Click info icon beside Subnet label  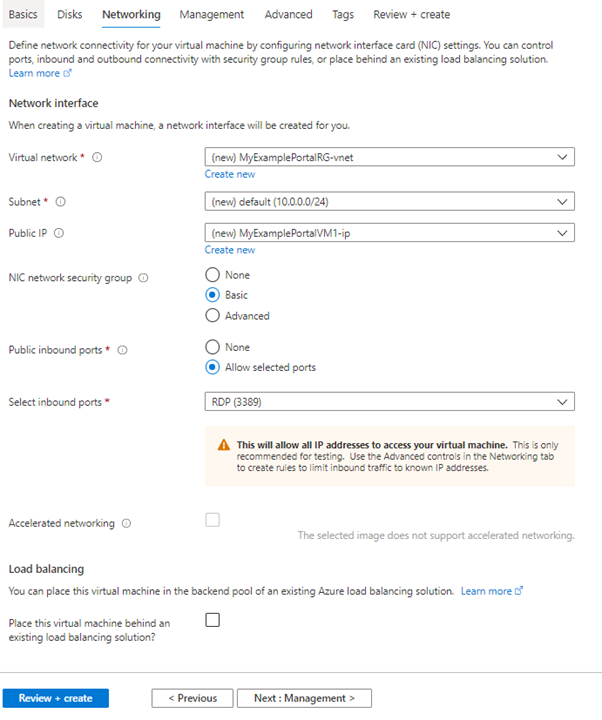click(x=61, y=202)
